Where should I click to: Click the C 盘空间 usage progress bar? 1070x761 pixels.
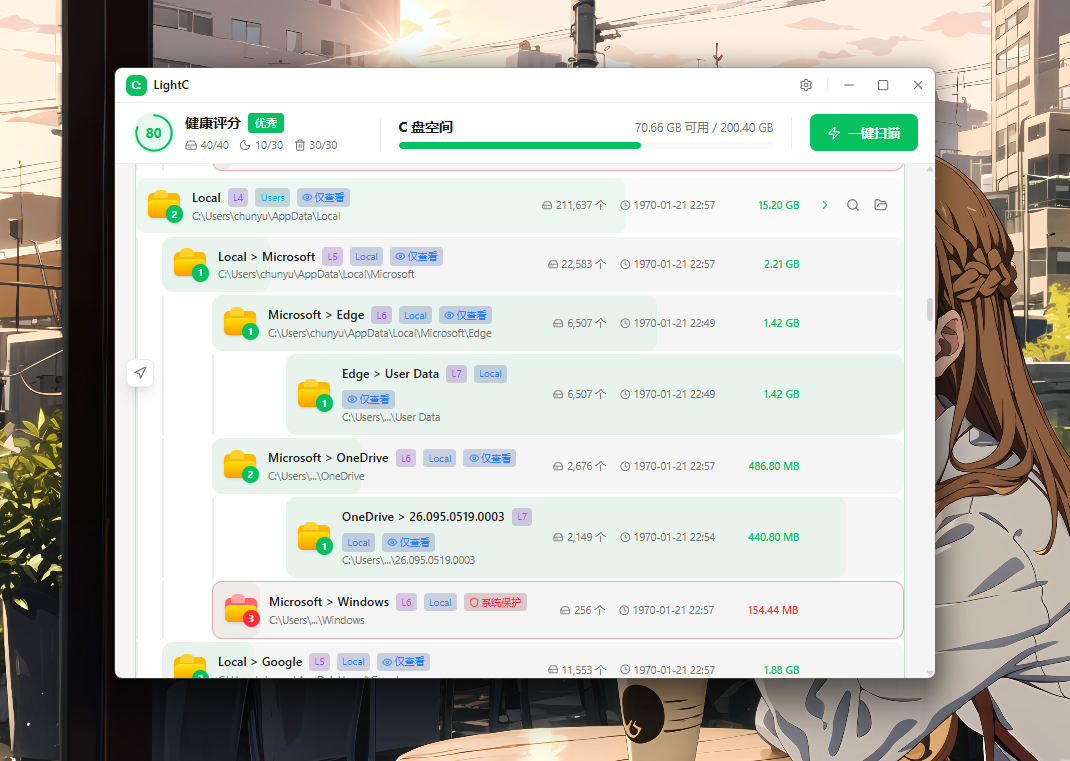tap(586, 145)
